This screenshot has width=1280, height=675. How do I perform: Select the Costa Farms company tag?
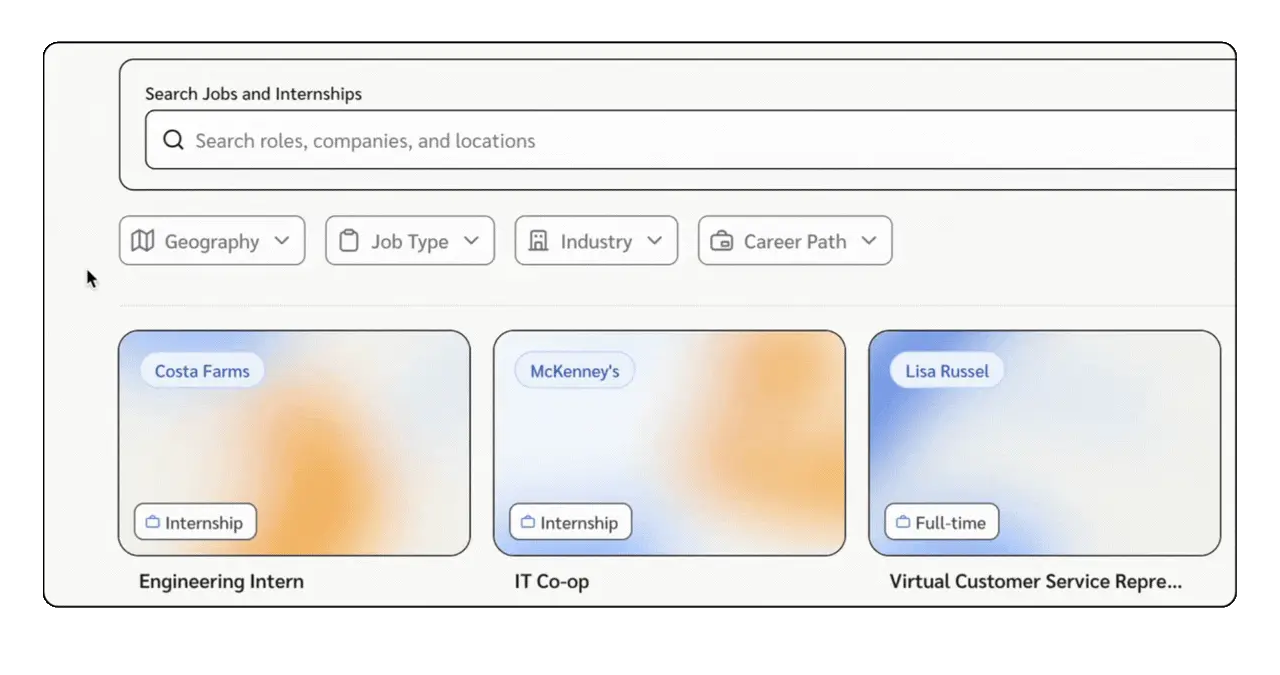(202, 371)
